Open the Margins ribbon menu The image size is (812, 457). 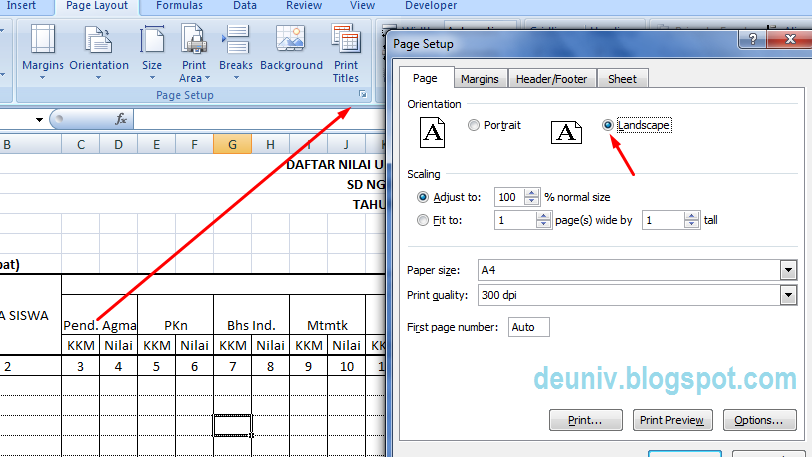42,52
